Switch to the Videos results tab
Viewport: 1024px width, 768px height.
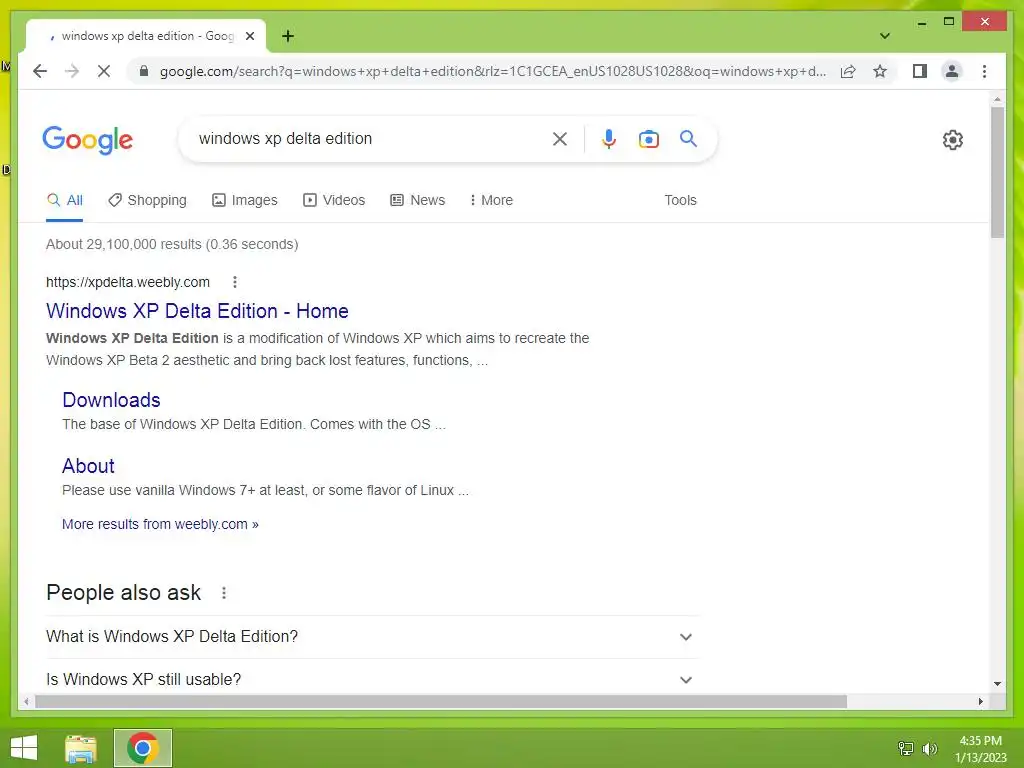[334, 200]
